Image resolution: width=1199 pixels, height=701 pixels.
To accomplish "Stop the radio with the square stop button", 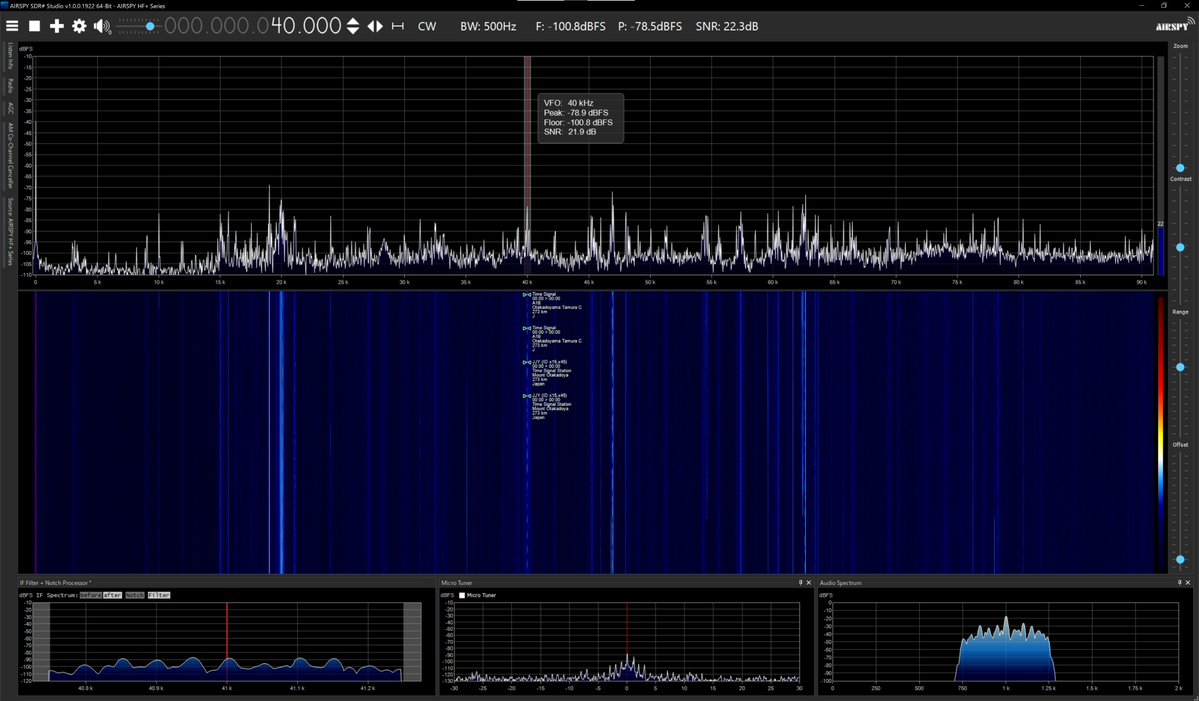I will [x=34, y=26].
